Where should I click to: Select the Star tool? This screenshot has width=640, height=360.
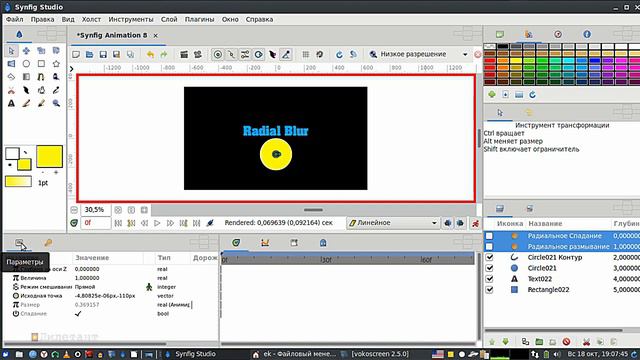[x=56, y=64]
